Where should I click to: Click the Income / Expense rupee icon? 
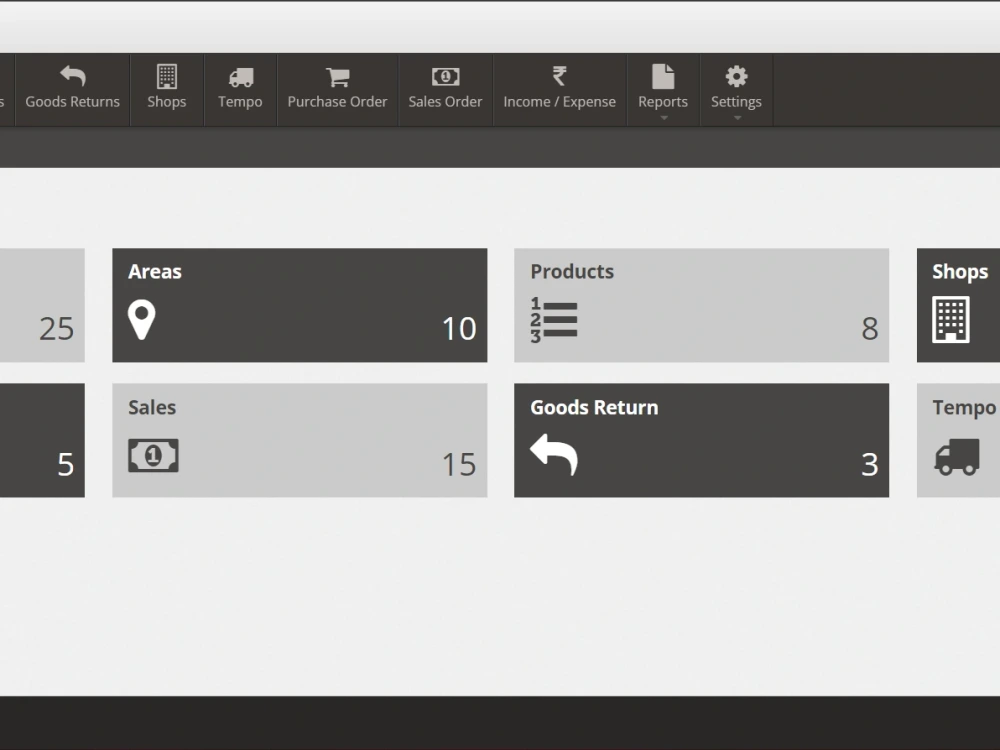(x=559, y=77)
